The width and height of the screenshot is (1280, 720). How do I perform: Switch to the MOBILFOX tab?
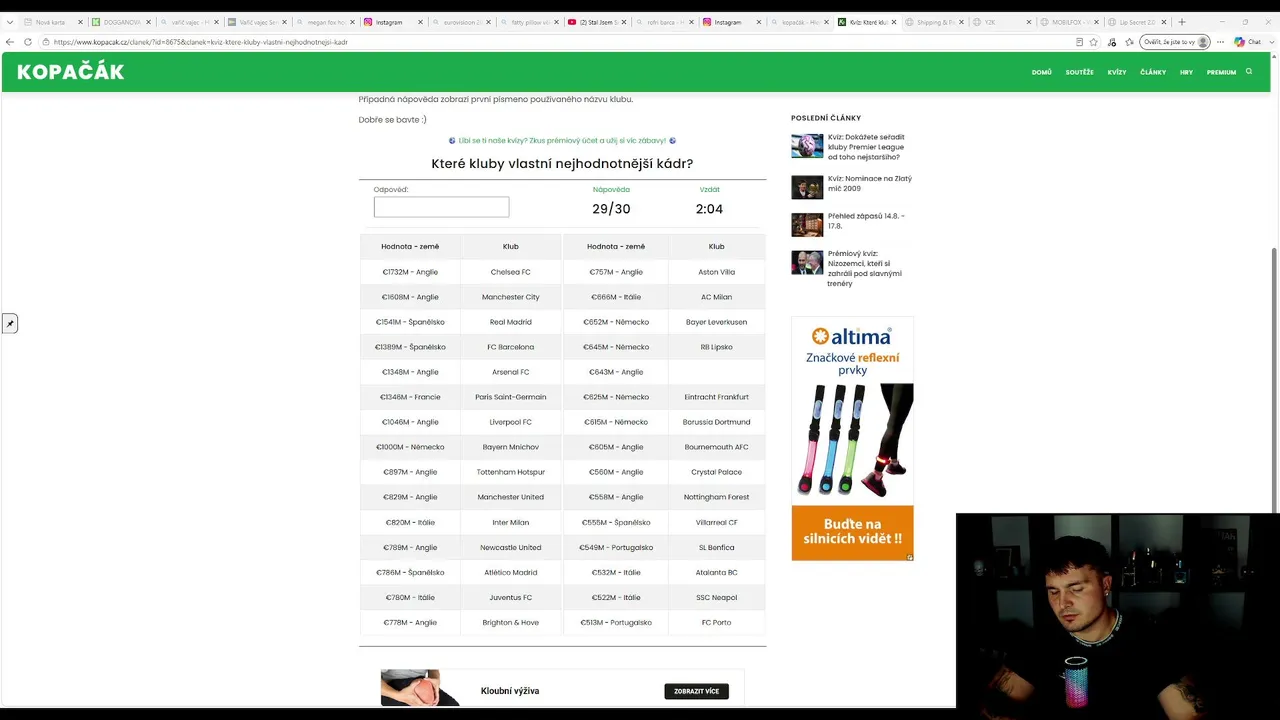(1070, 22)
